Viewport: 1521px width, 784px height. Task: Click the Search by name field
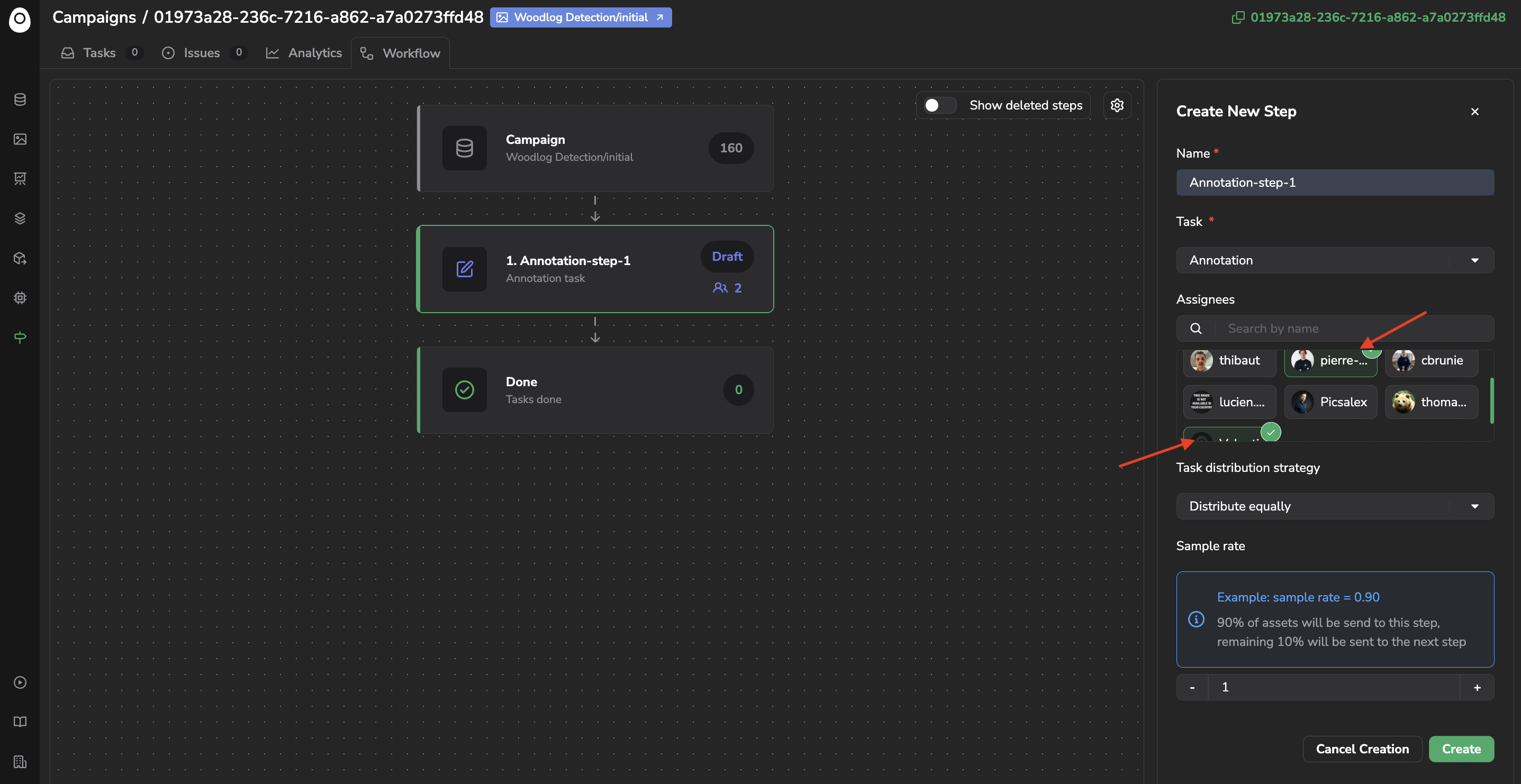coord(1354,328)
